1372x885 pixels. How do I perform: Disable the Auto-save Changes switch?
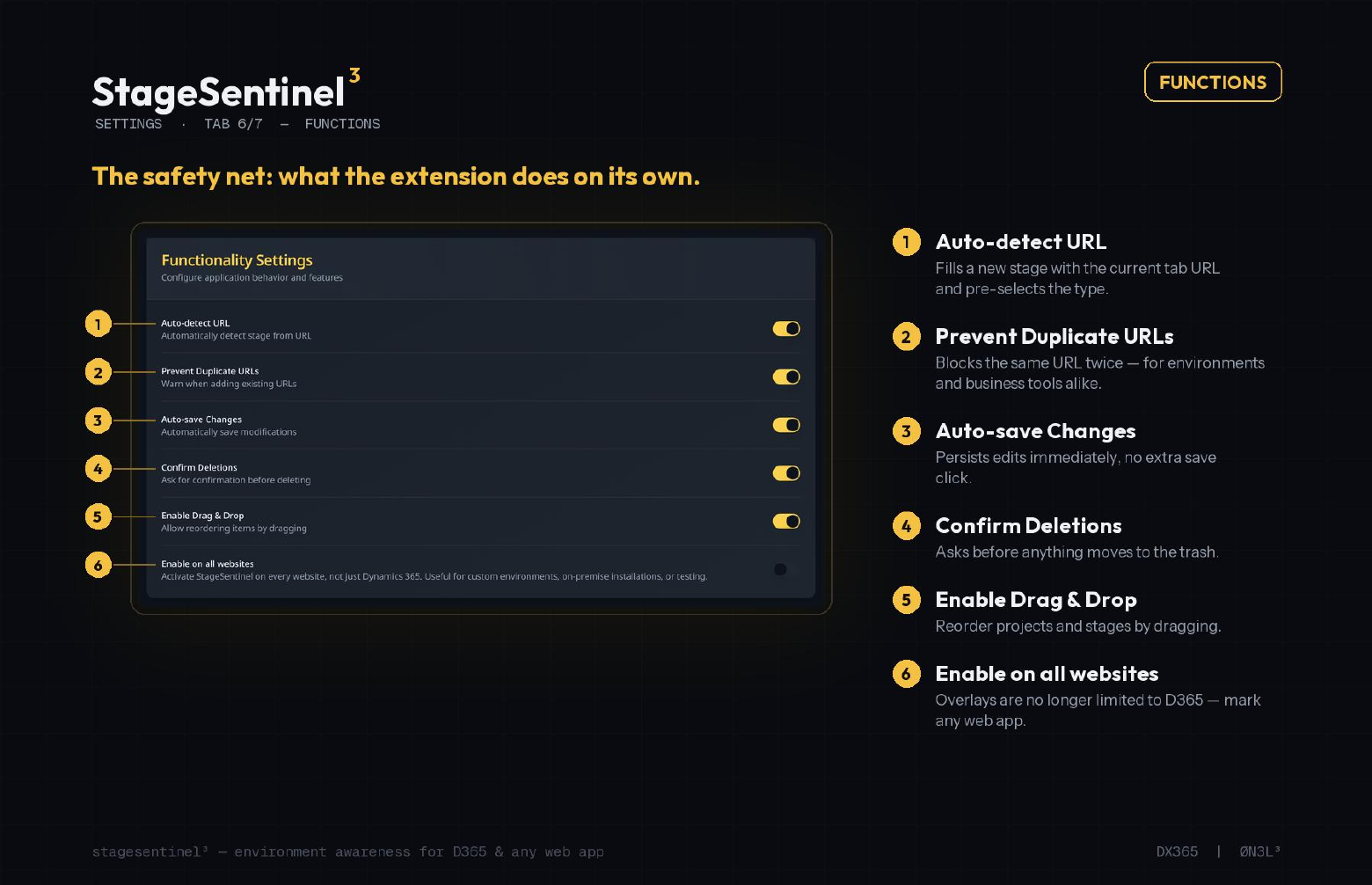pyautogui.click(x=786, y=425)
